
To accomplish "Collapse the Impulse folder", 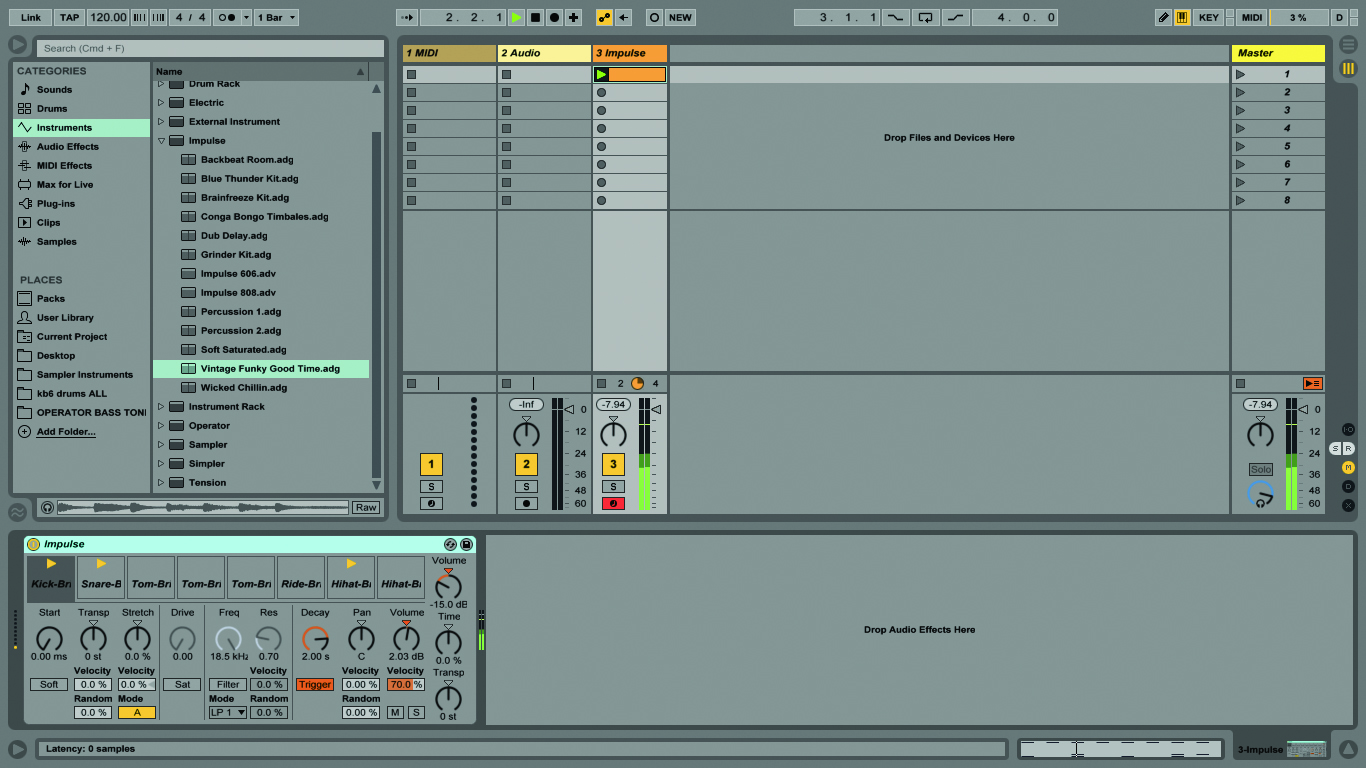I will click(160, 141).
